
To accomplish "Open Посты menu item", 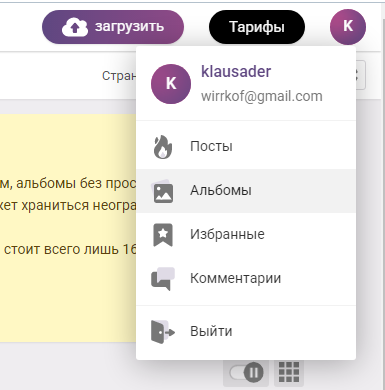I will point(246,146).
